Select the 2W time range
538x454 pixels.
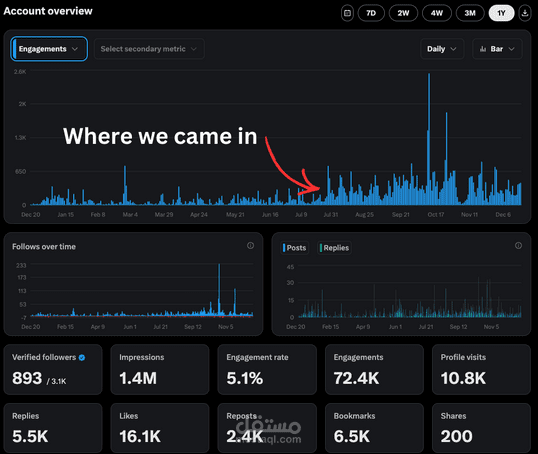tap(403, 13)
